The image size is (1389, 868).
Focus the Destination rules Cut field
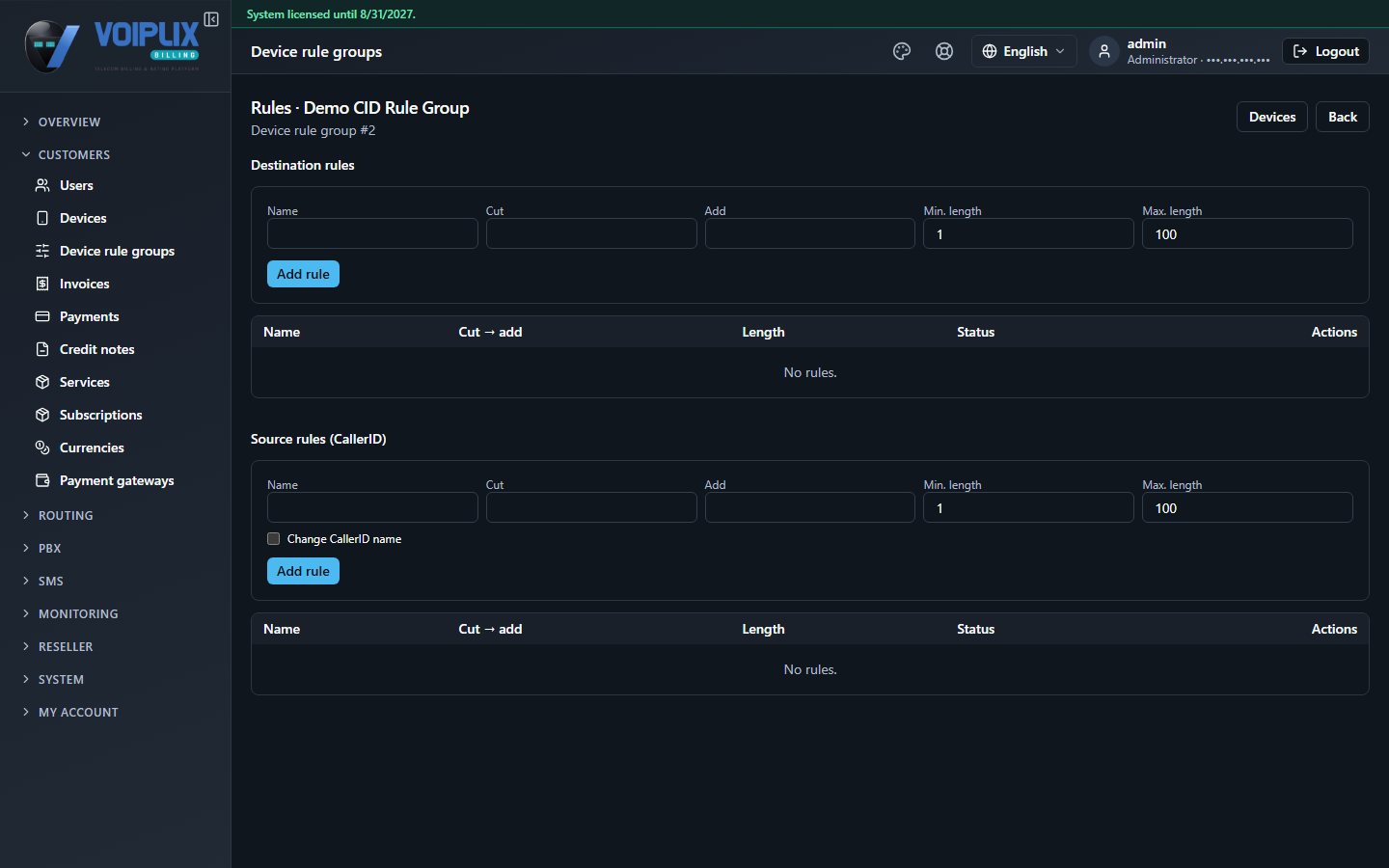(591, 233)
